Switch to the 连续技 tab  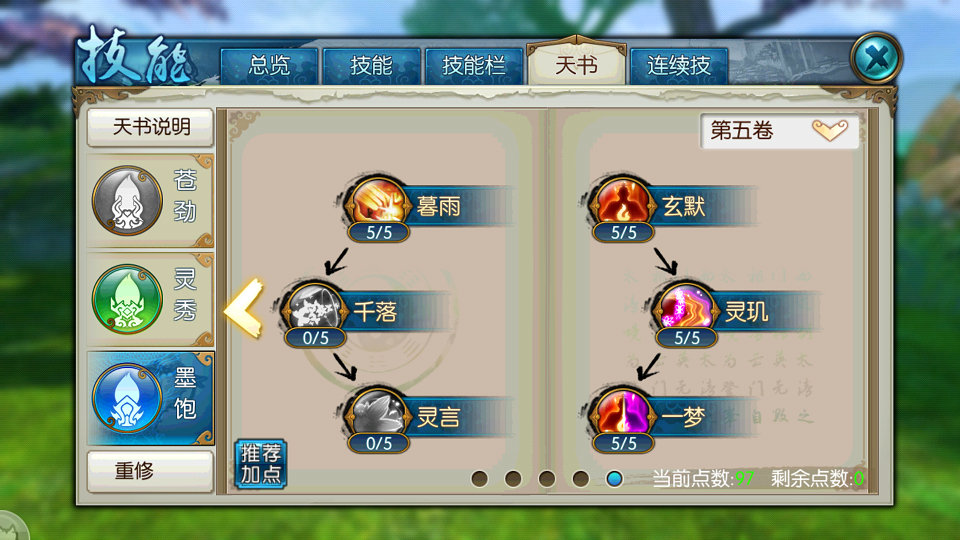(679, 66)
